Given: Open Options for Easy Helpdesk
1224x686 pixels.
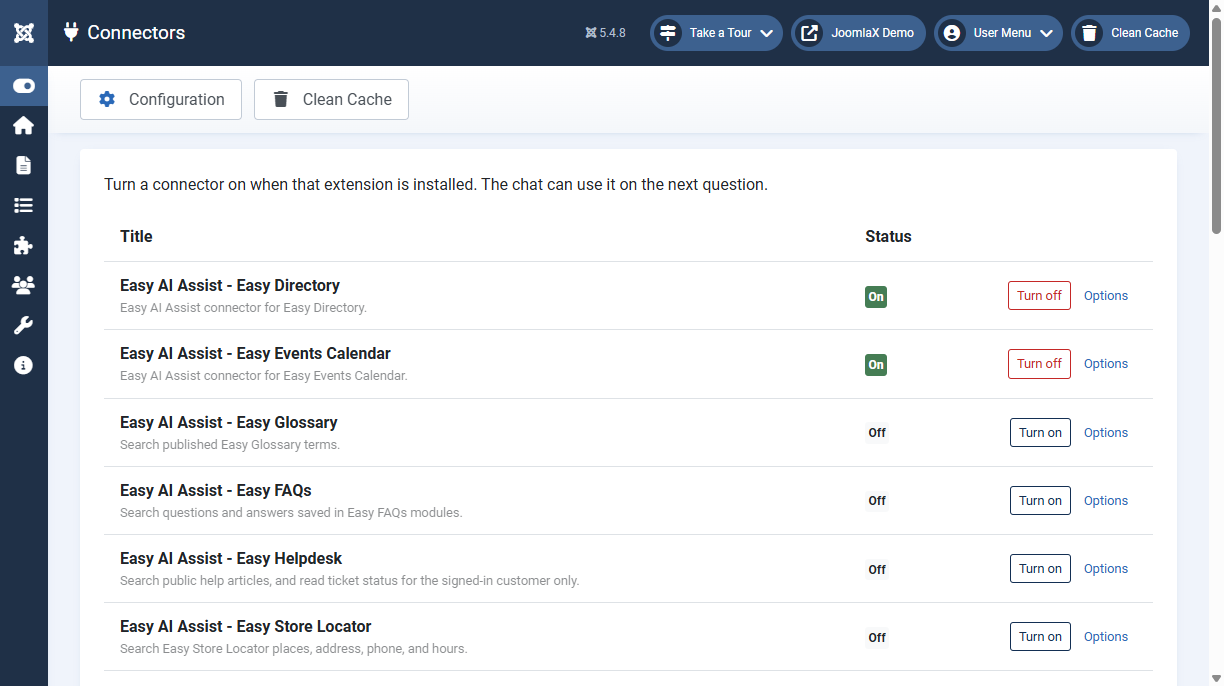Looking at the screenshot, I should pos(1106,569).
